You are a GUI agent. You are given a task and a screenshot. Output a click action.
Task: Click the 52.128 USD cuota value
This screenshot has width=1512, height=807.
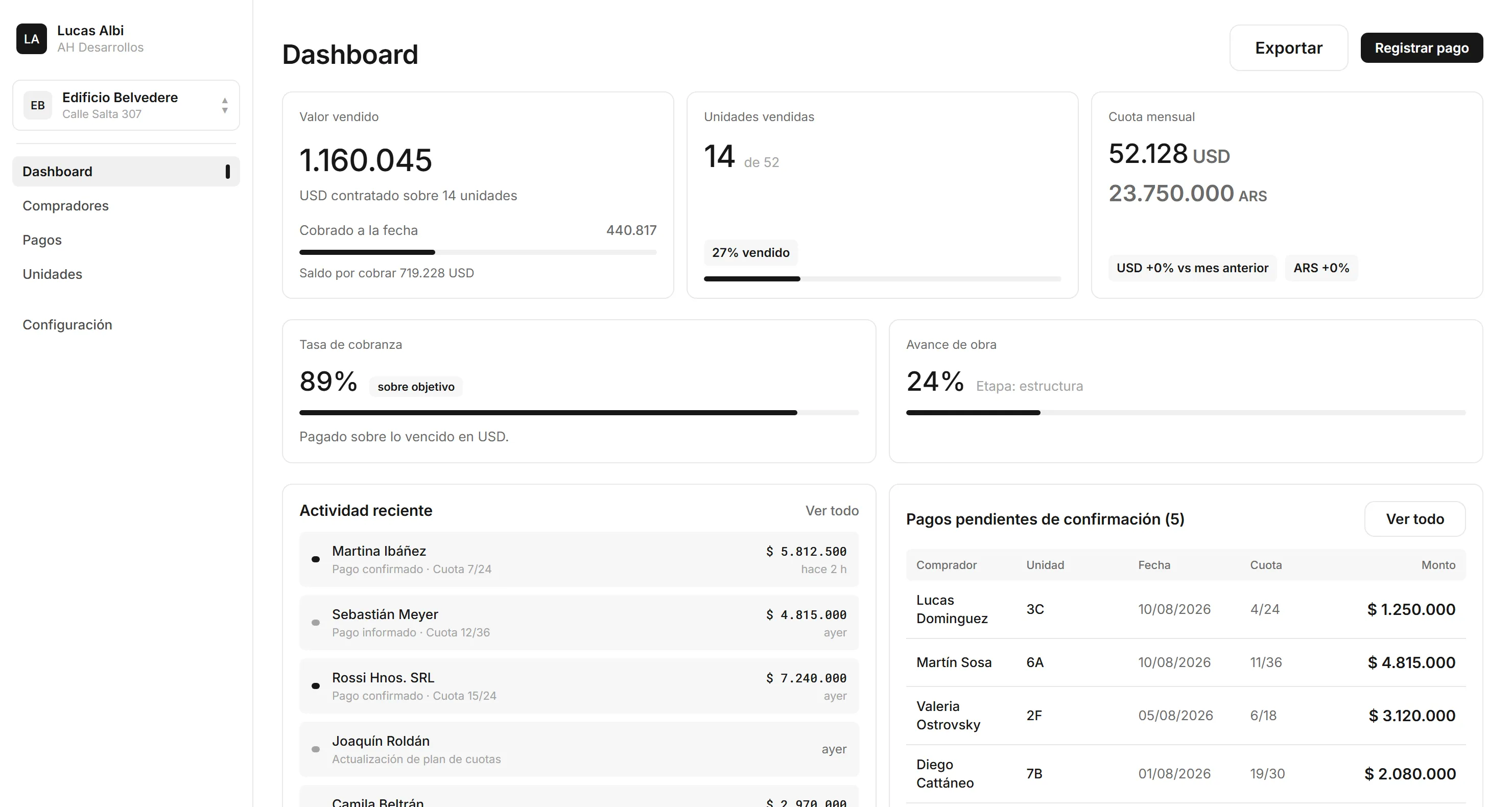pyautogui.click(x=1169, y=154)
